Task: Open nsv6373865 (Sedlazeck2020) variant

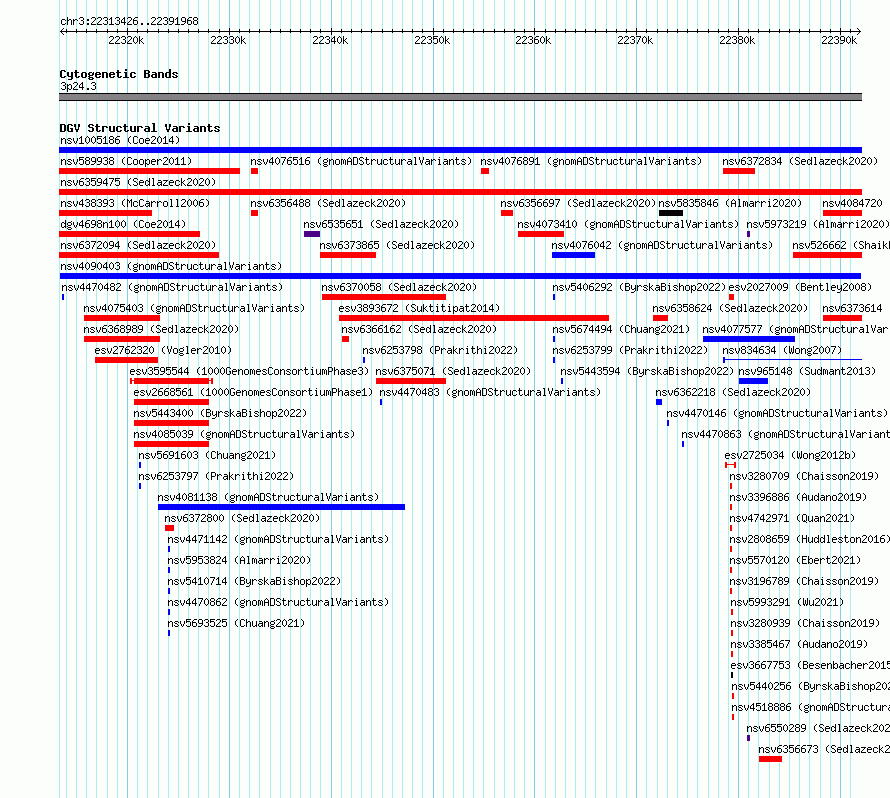Action: pos(397,245)
